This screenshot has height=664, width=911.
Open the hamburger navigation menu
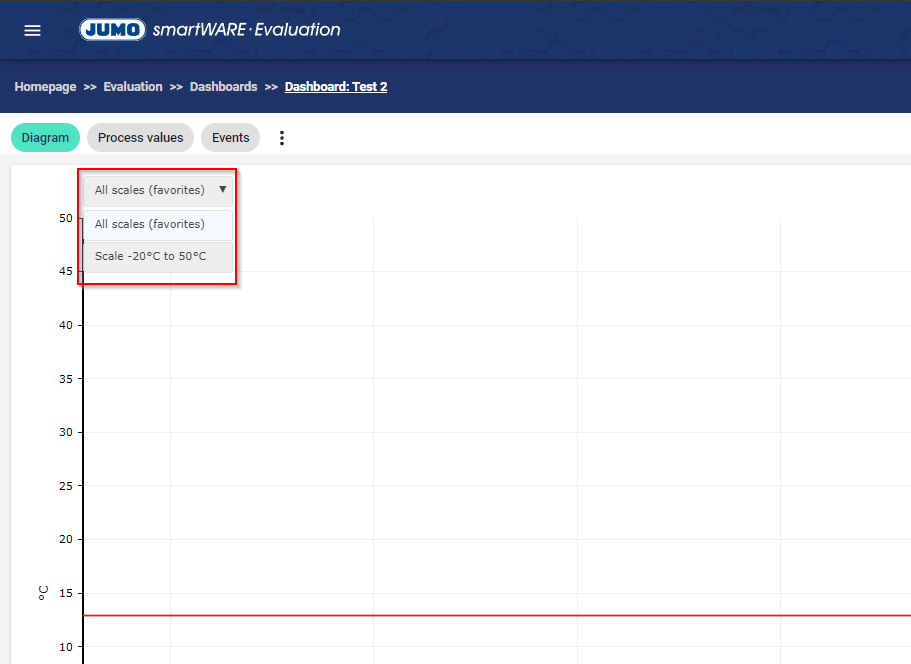coord(32,30)
